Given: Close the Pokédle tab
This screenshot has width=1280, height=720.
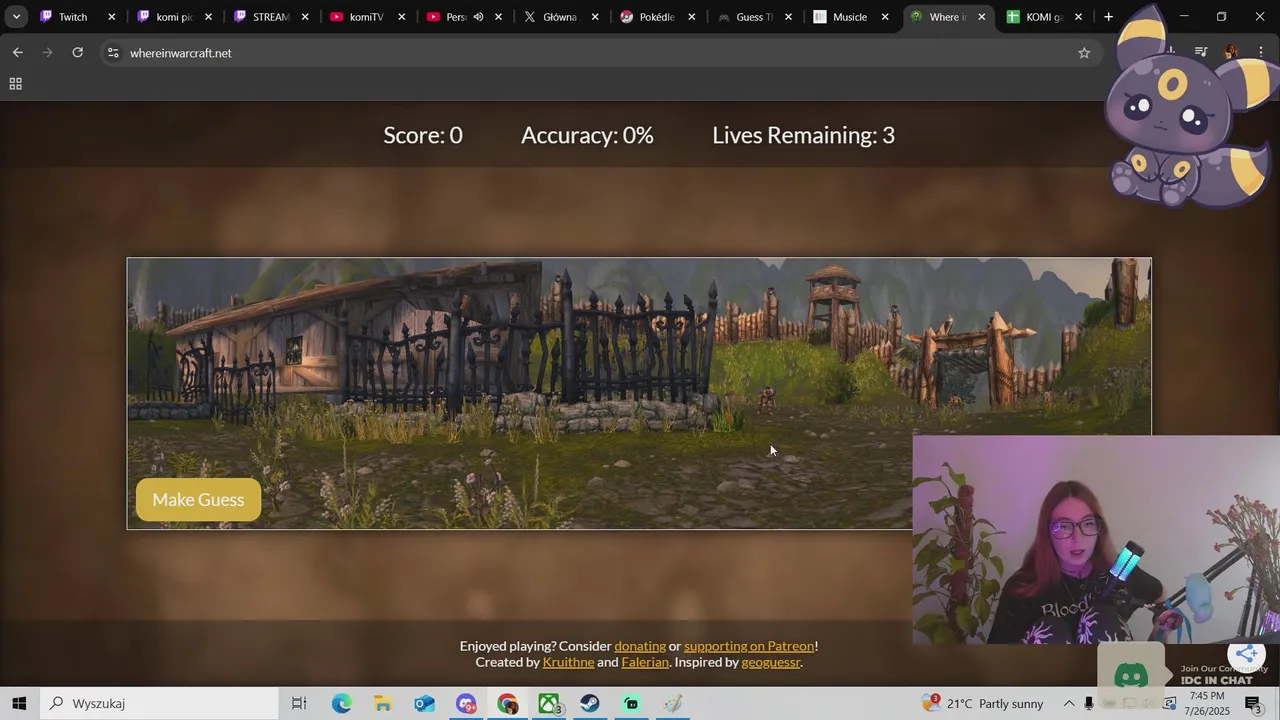Looking at the screenshot, I should pyautogui.click(x=691, y=17).
